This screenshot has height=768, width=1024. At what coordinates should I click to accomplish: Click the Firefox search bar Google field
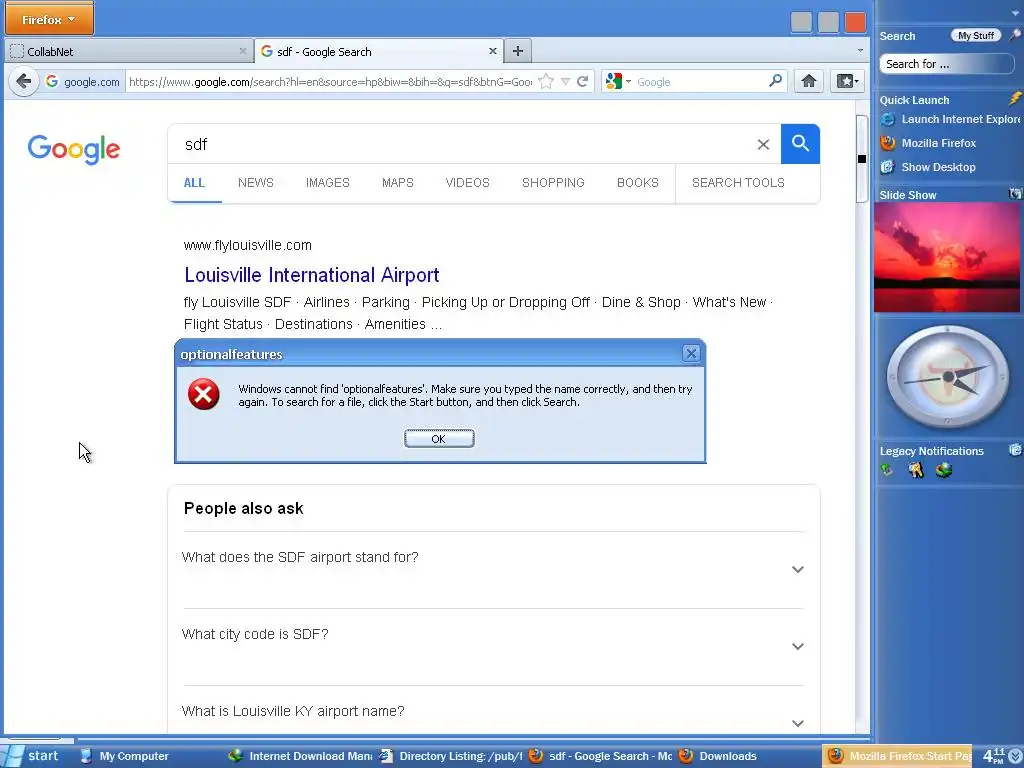coord(700,82)
